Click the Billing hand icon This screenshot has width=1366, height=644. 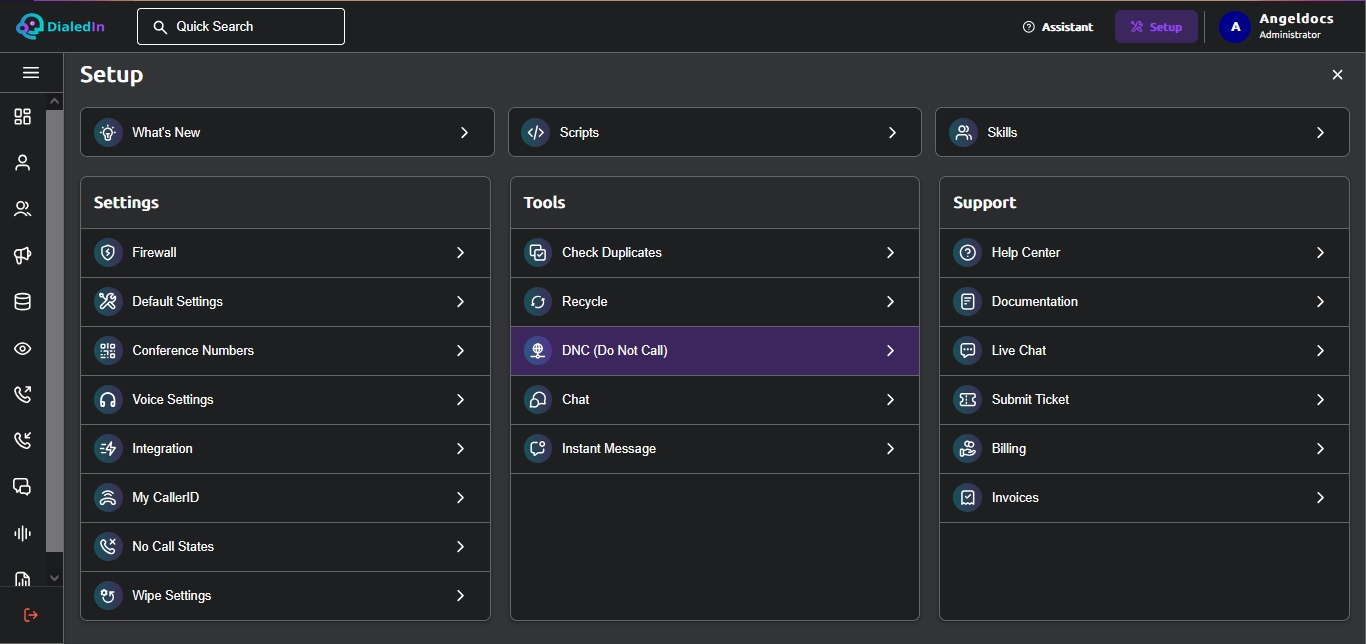(x=967, y=449)
